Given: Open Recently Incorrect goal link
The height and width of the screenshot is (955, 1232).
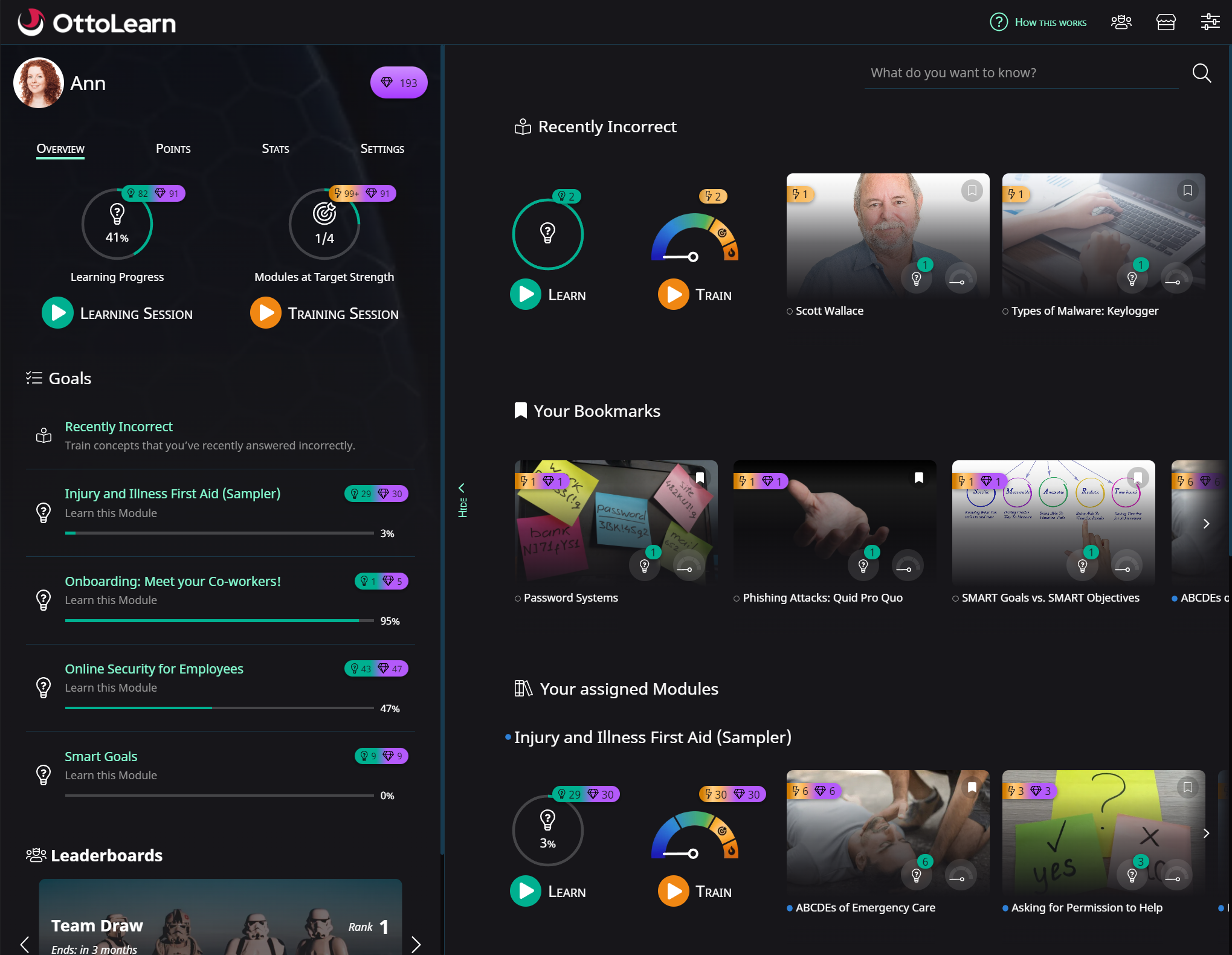Looking at the screenshot, I should [x=119, y=426].
